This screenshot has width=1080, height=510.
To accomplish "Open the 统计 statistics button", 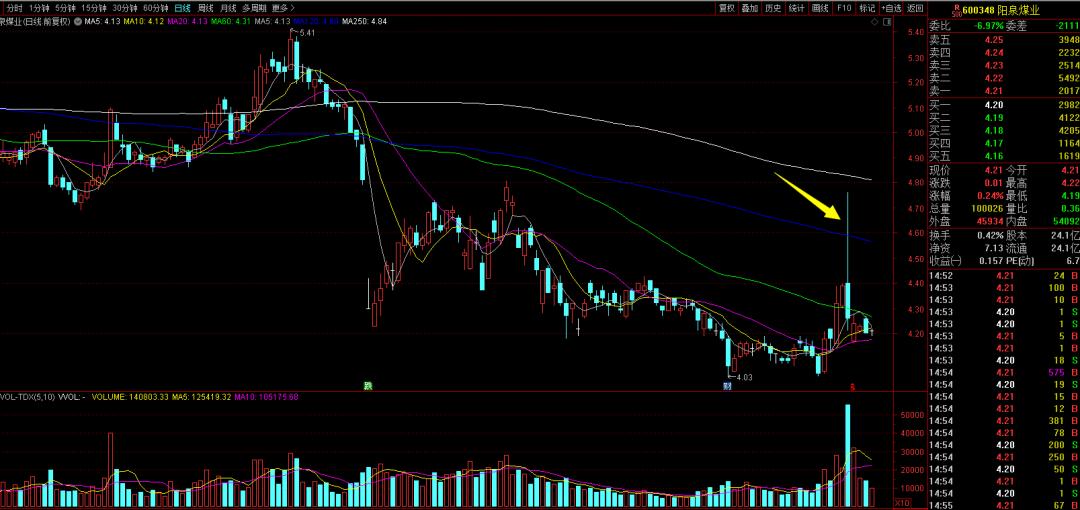I will pos(797,8).
